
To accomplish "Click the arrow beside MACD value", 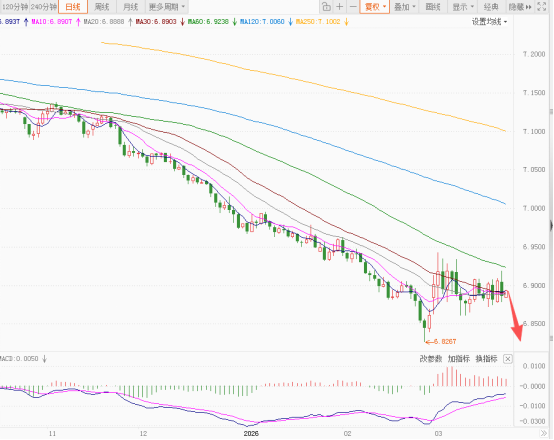I will 45,359.
